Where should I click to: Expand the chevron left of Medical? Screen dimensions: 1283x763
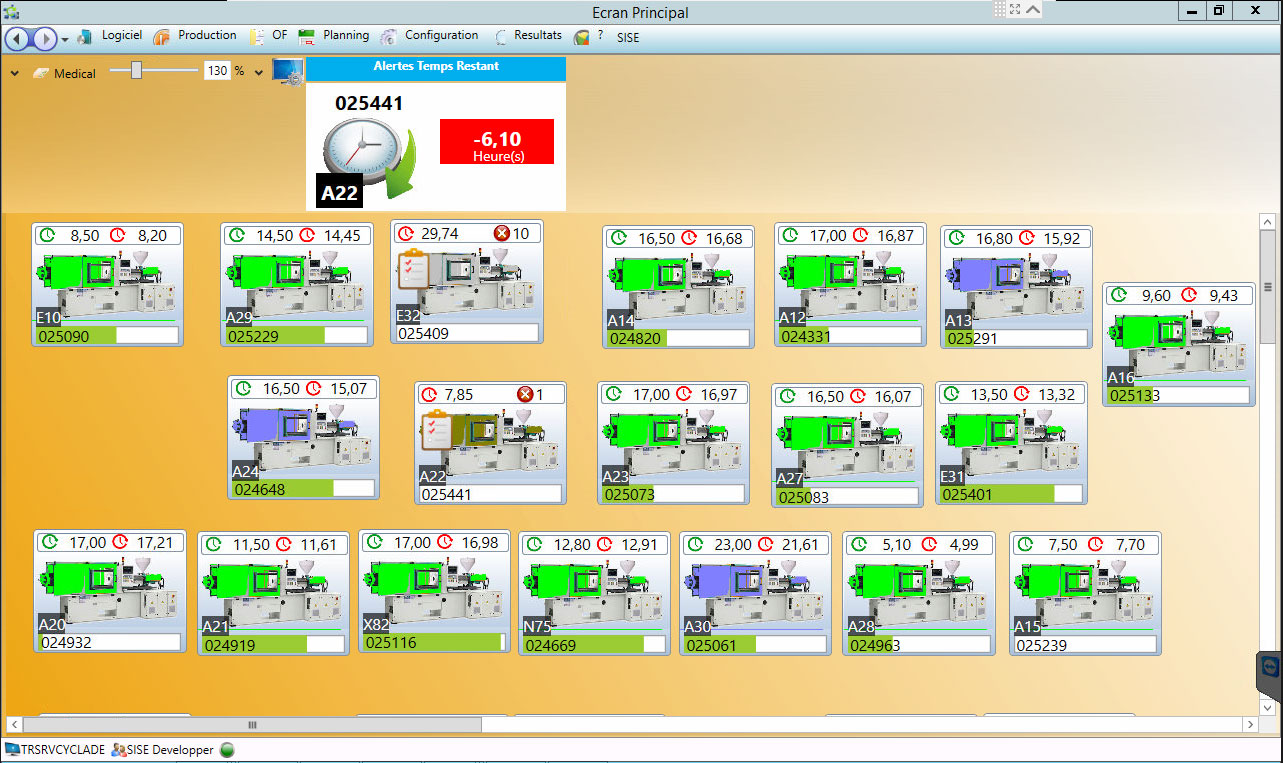click(x=15, y=73)
